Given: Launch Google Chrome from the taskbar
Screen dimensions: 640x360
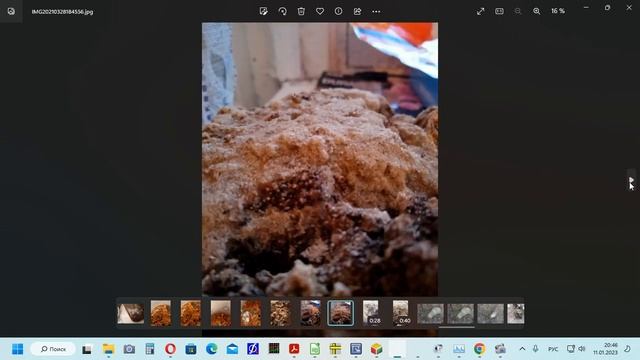Looking at the screenshot, I should click(480, 349).
